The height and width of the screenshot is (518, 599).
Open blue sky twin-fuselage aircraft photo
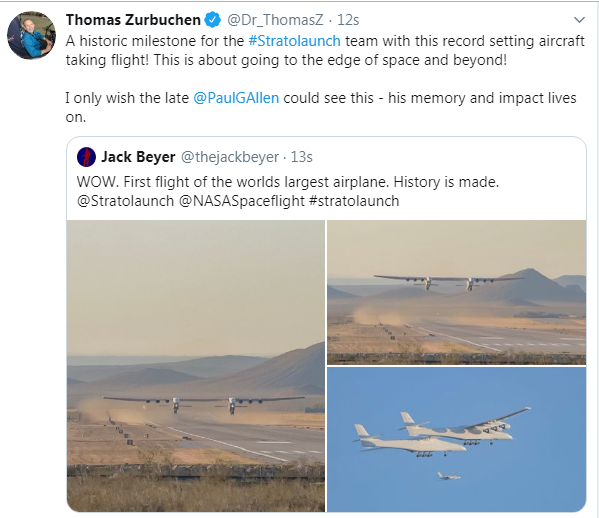(457, 439)
